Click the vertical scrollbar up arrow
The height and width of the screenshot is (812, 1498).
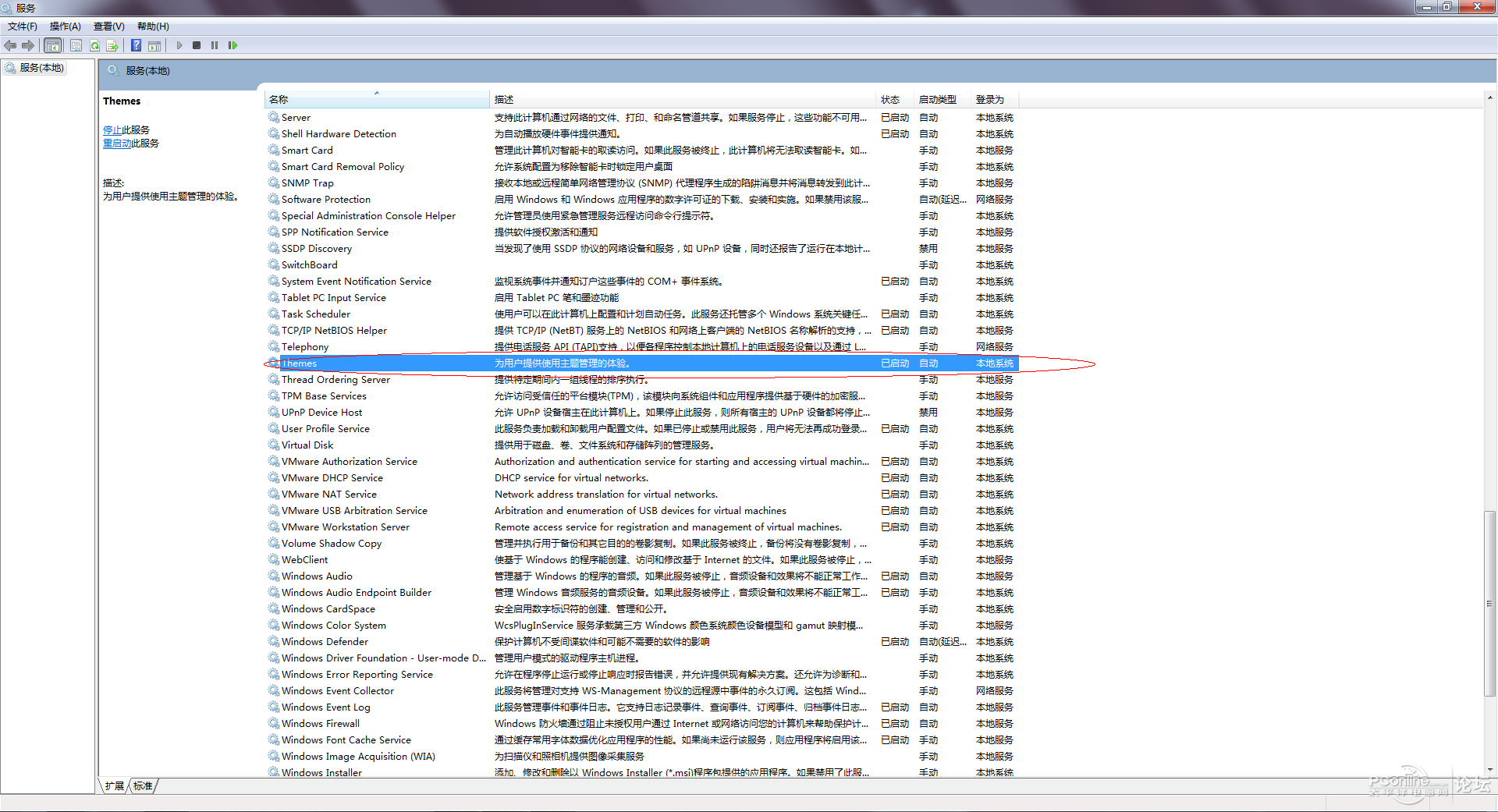point(1490,98)
